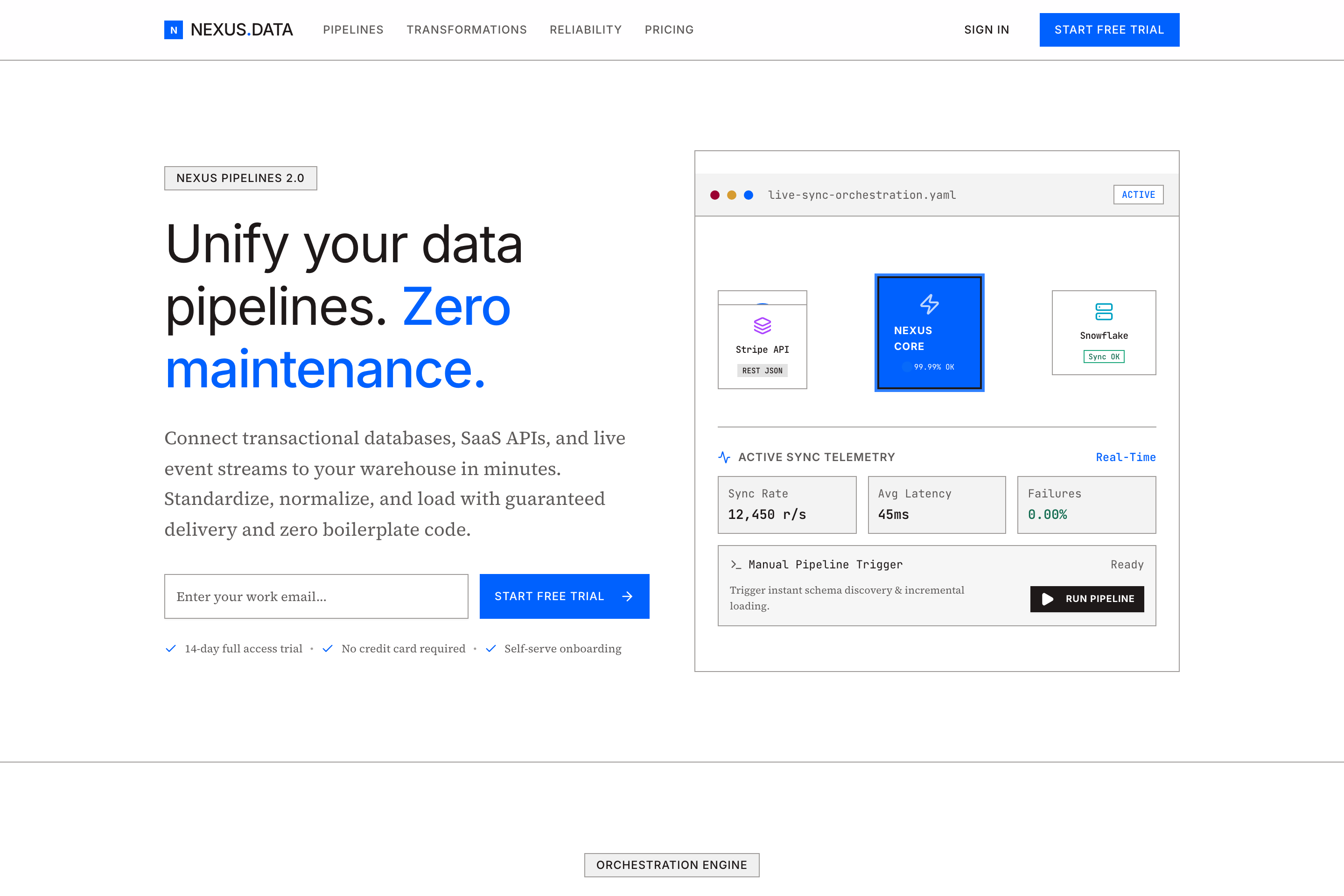Image resolution: width=1344 pixels, height=896 pixels.
Task: Click the No credit card required text
Action: point(403,649)
